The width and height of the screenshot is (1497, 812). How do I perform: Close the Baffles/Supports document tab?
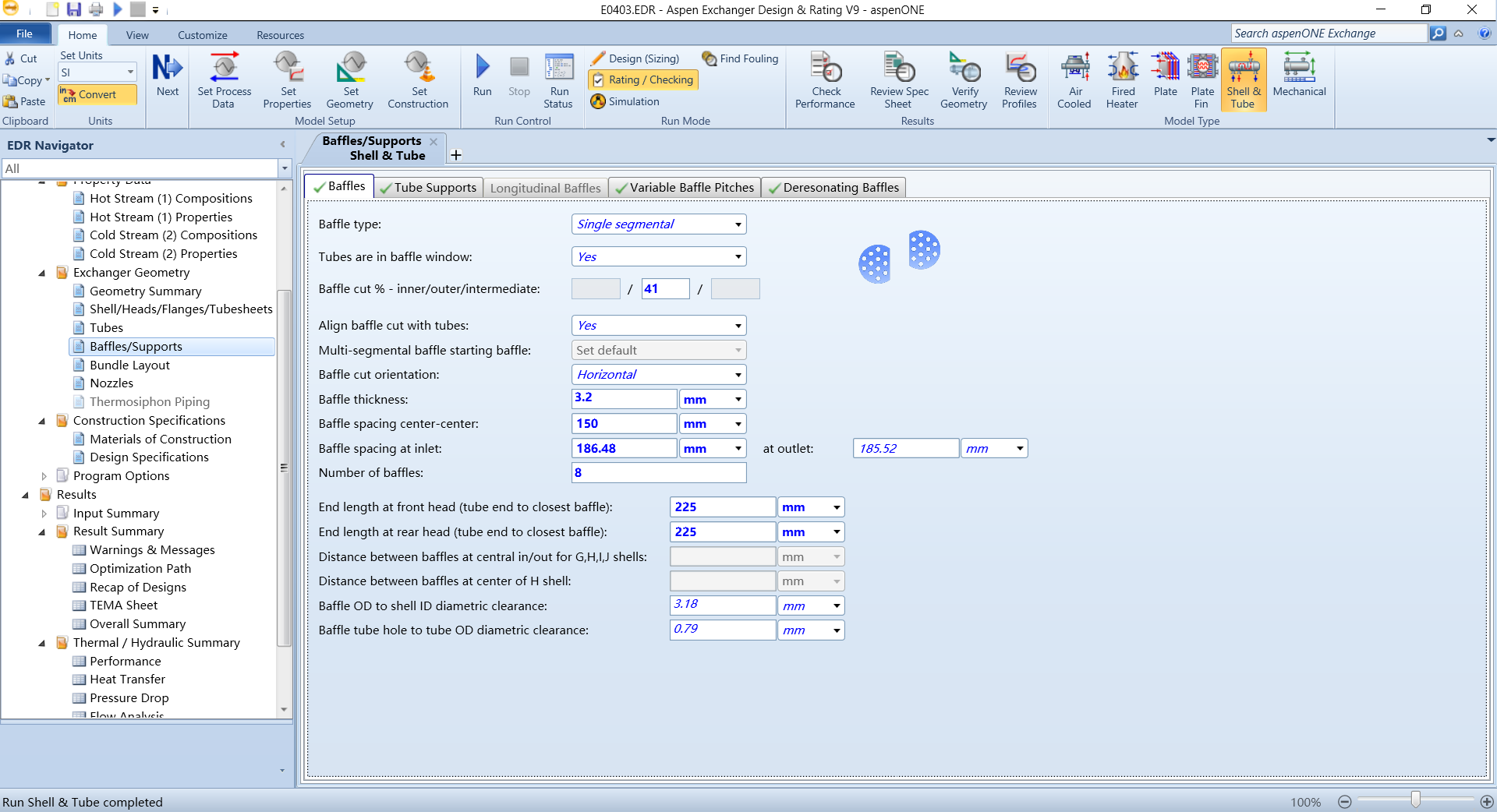pyautogui.click(x=434, y=142)
